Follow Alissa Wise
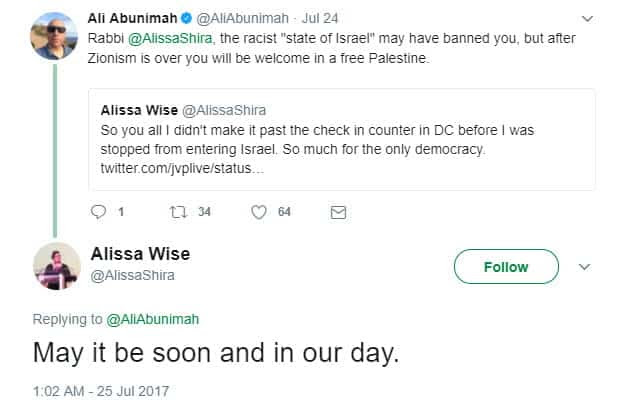Screen dimensions: 626x412 pos(505,267)
